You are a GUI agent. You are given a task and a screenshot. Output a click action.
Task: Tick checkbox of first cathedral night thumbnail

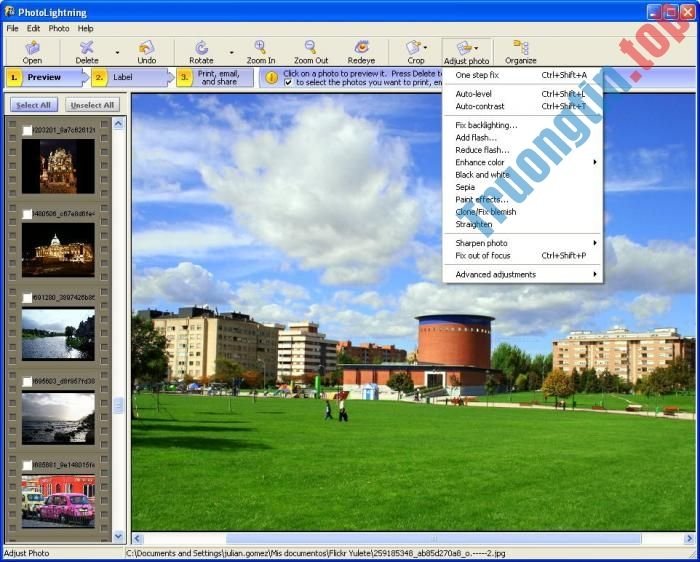coord(27,130)
